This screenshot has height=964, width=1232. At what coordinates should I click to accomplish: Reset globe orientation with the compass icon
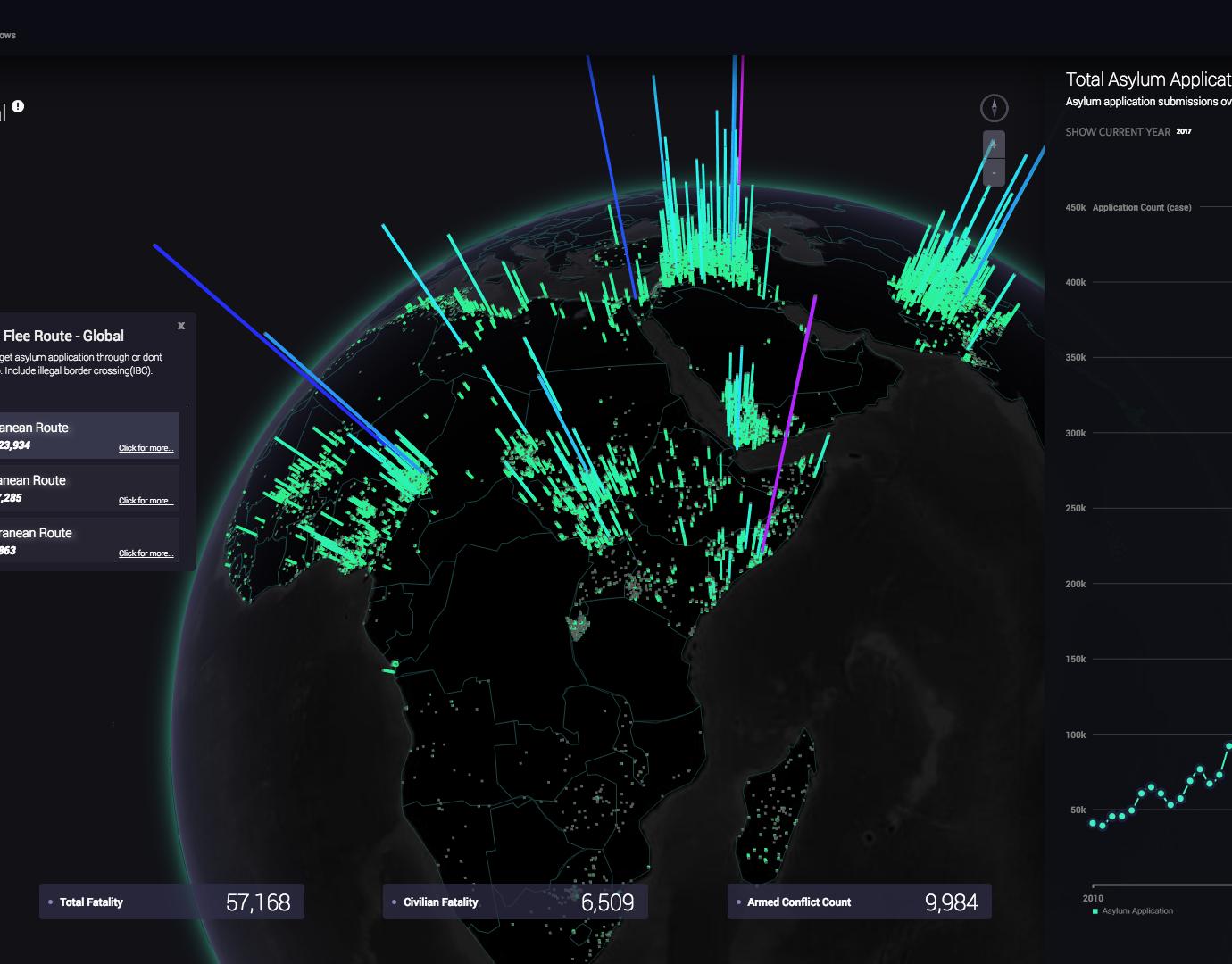994,108
